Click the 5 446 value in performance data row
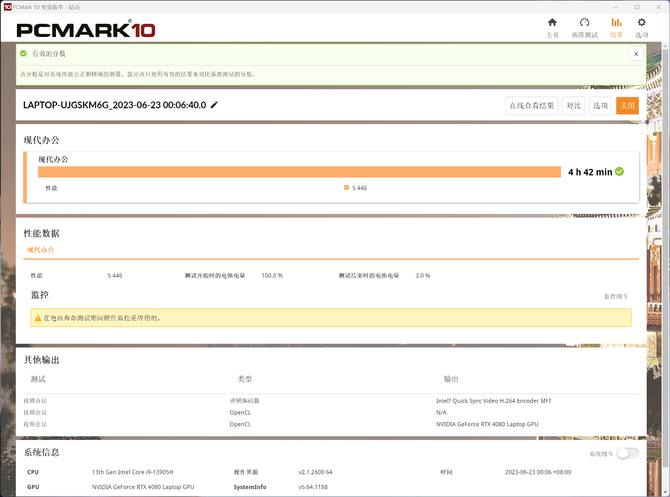The width and height of the screenshot is (670, 497). click(115, 276)
